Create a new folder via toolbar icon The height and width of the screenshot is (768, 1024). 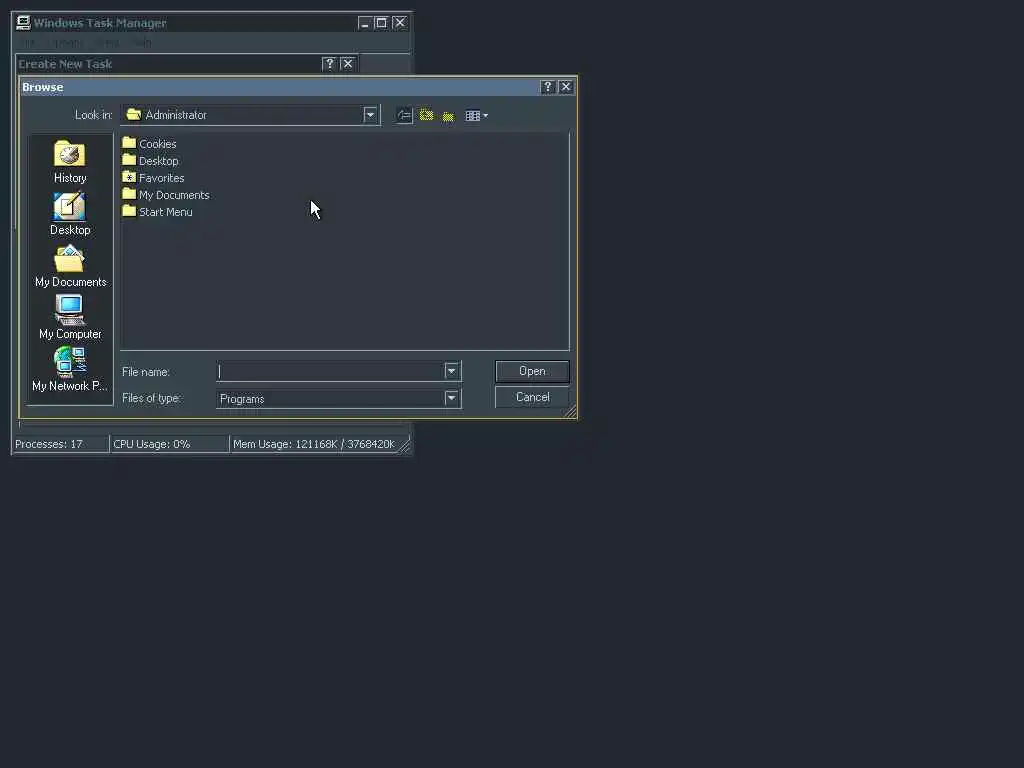448,116
